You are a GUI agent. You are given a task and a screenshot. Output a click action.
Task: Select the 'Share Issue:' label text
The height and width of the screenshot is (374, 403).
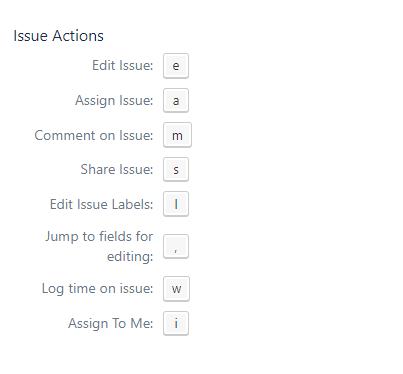[117, 169]
